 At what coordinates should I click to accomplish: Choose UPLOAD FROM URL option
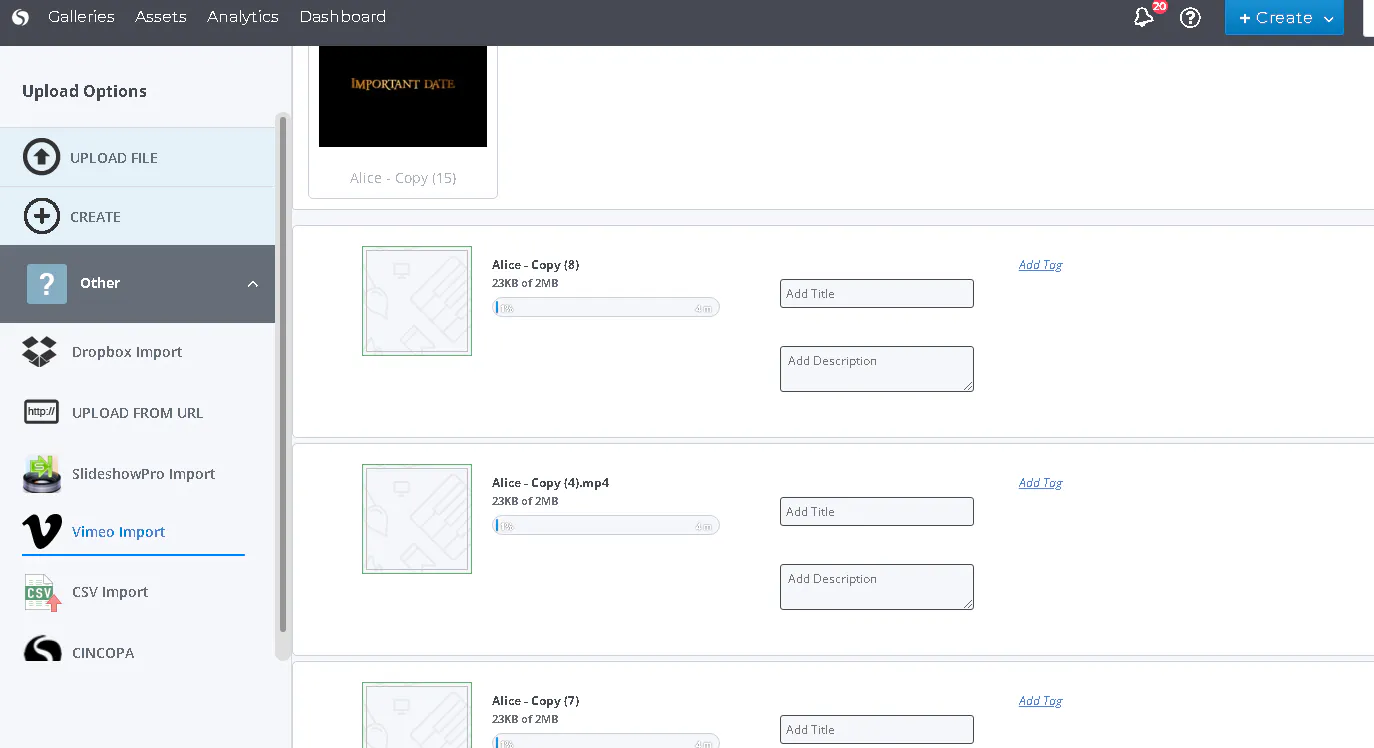point(138,413)
